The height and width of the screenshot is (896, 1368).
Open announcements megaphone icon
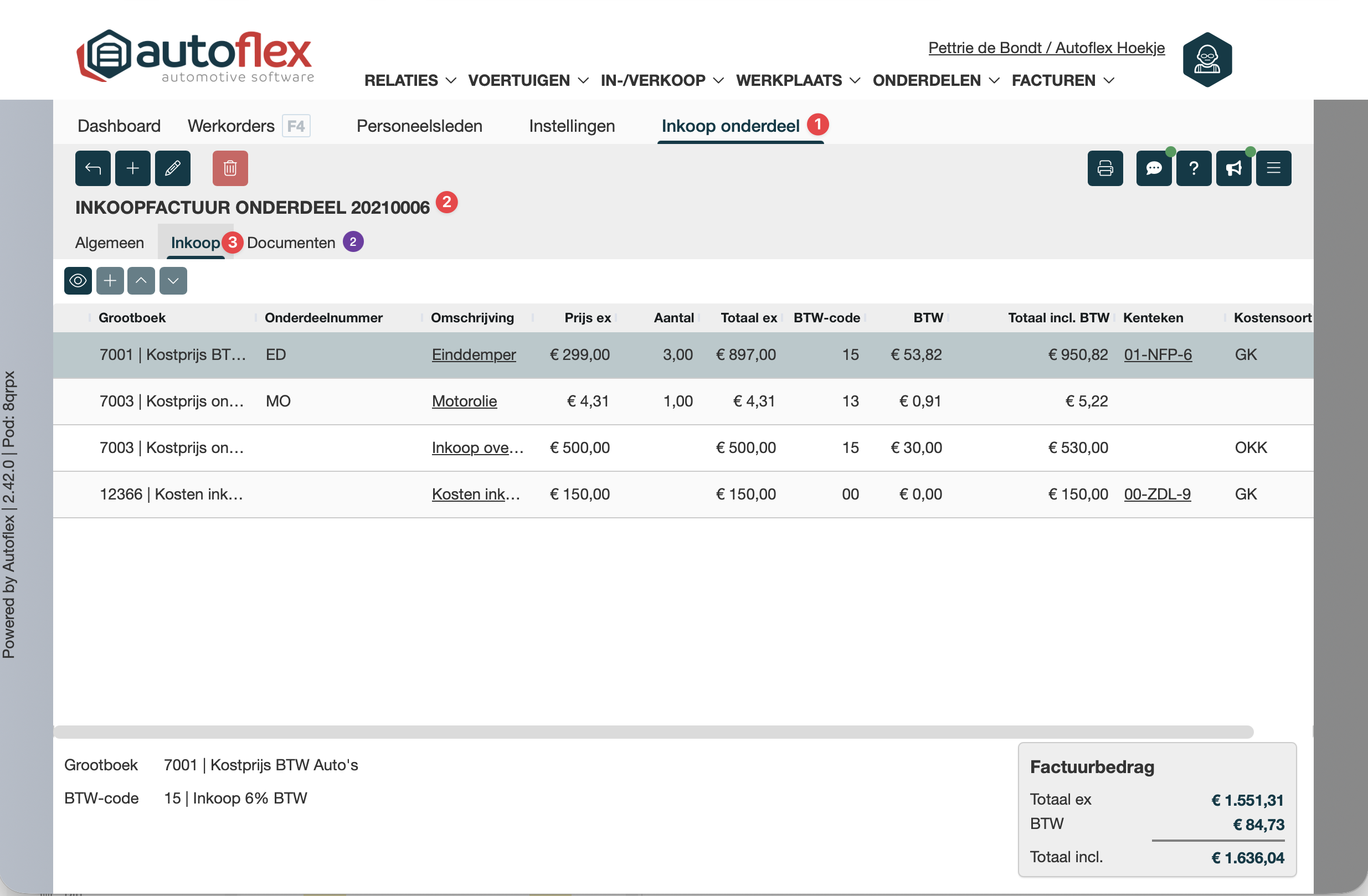coord(1233,168)
